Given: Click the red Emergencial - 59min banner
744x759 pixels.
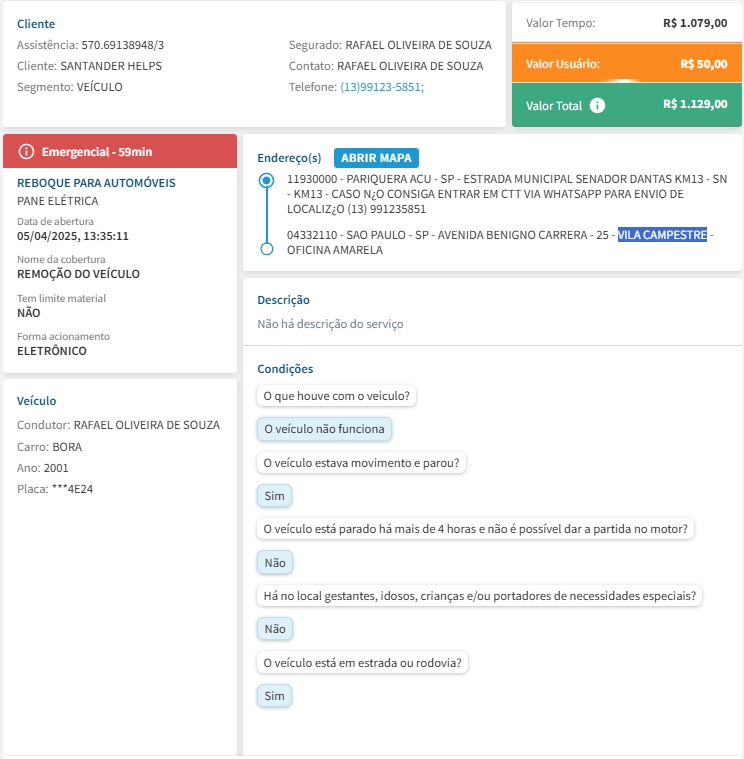Looking at the screenshot, I should (x=120, y=151).
